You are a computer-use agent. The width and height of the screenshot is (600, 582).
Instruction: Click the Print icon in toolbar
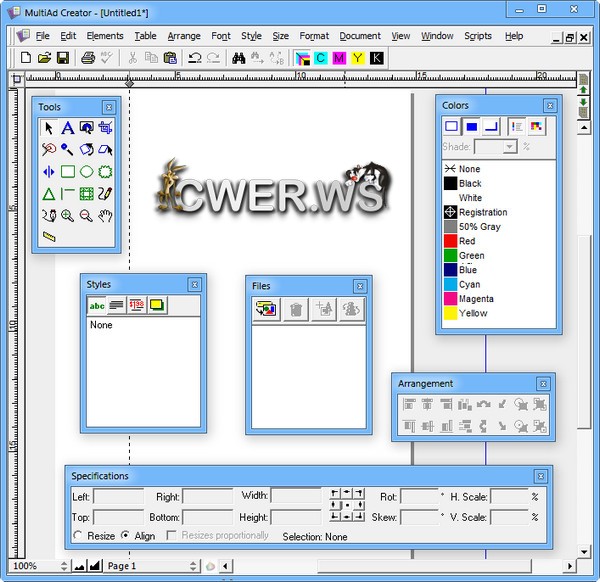pos(88,58)
